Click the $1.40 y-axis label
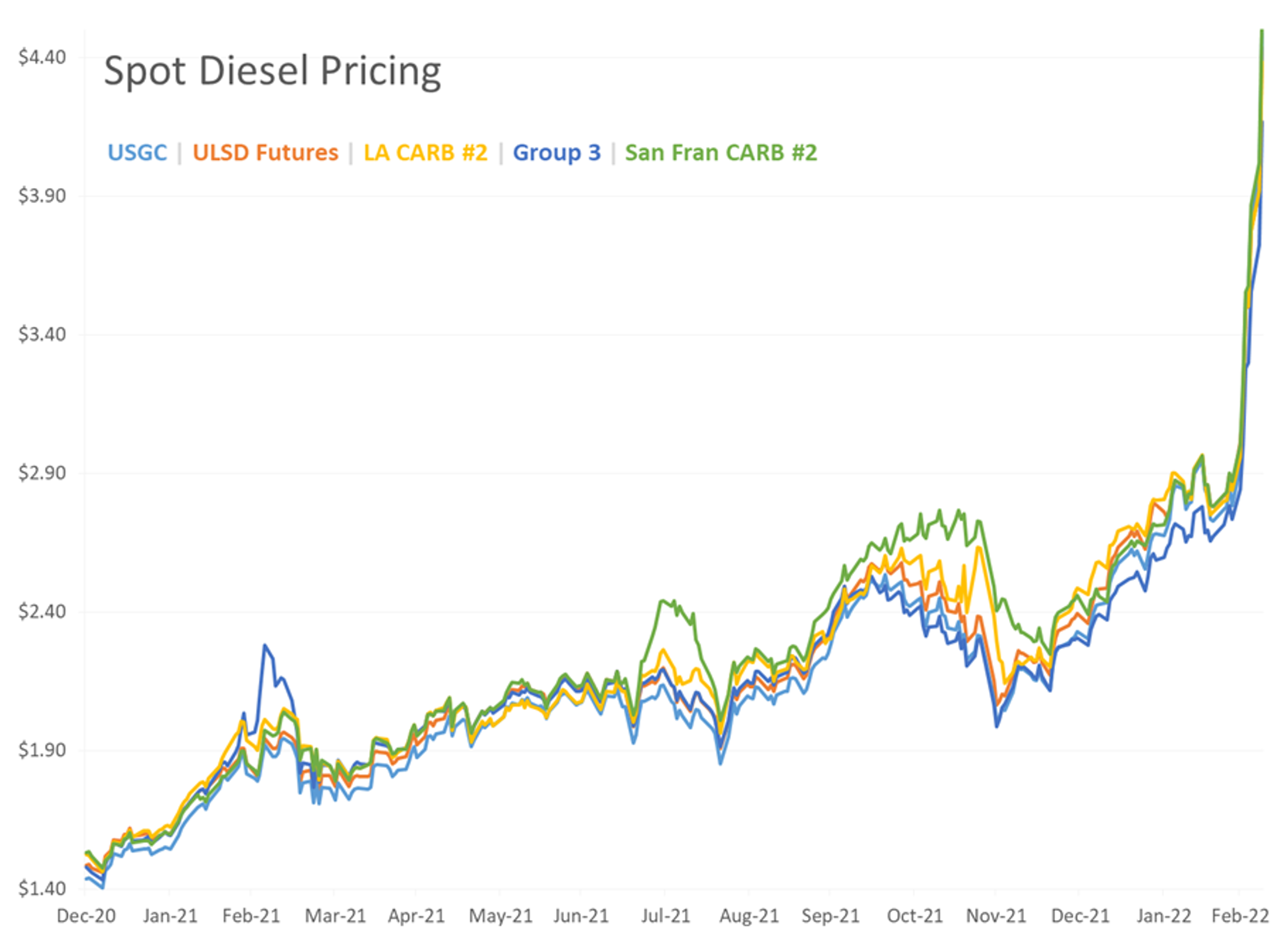 42,889
